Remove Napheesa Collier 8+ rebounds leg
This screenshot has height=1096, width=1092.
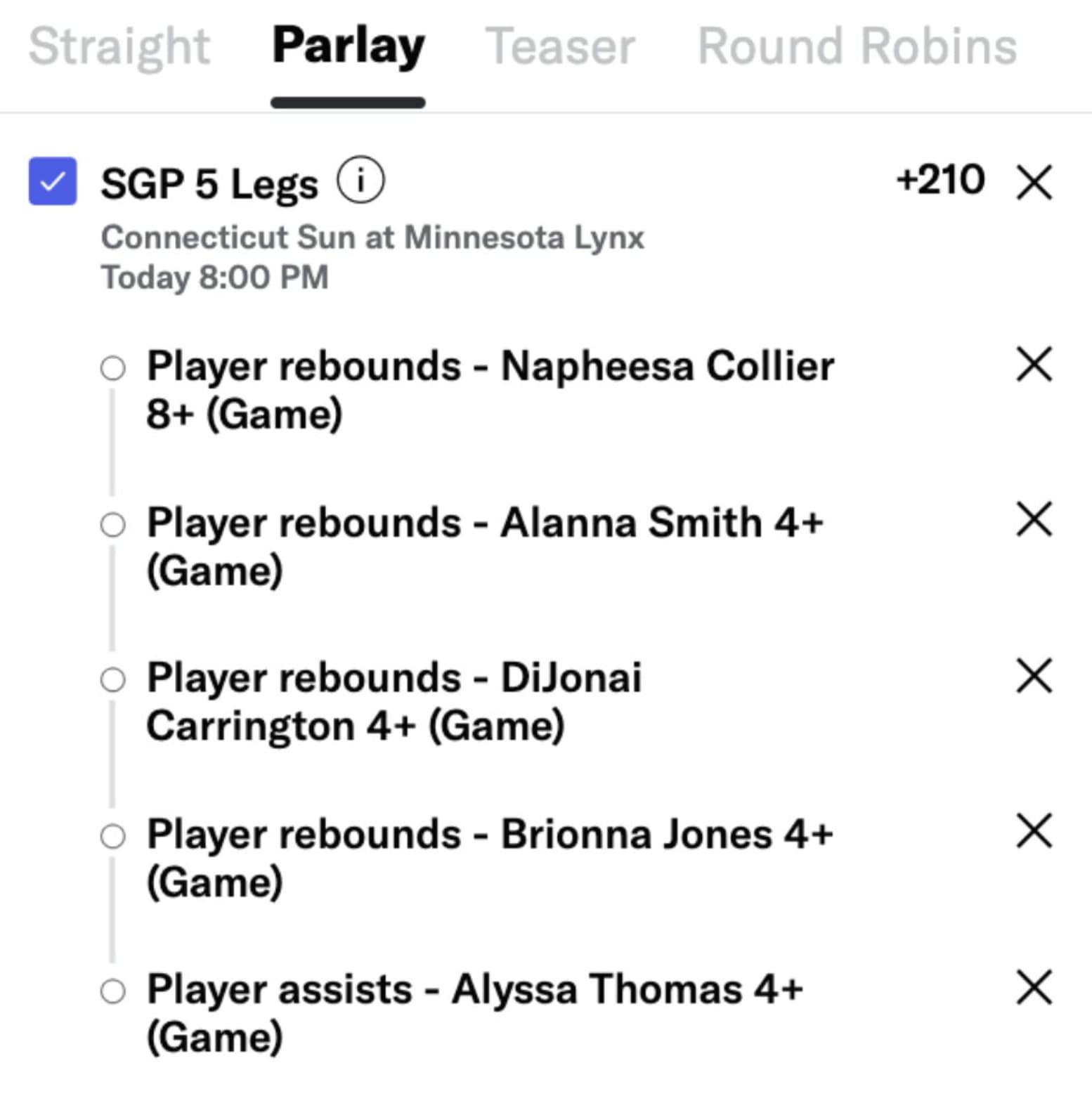coord(1034,365)
